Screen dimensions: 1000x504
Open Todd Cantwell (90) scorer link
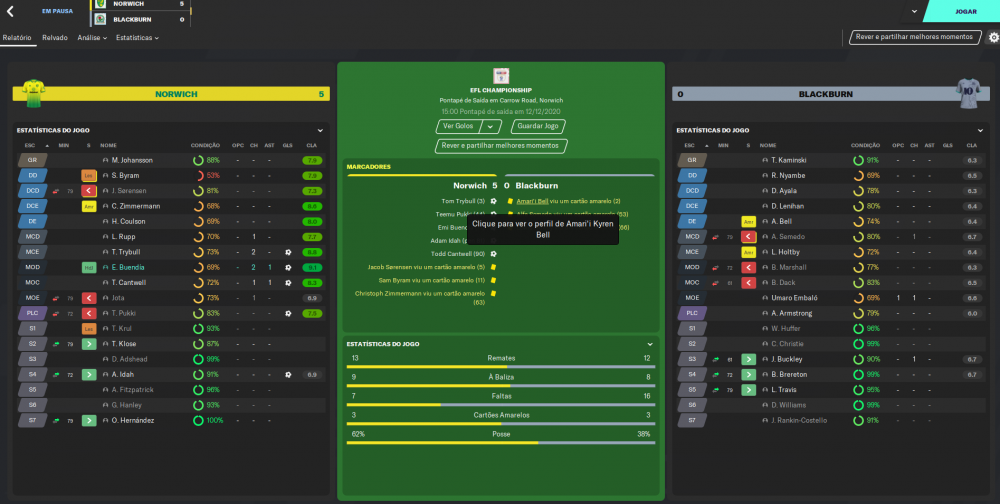pos(458,254)
